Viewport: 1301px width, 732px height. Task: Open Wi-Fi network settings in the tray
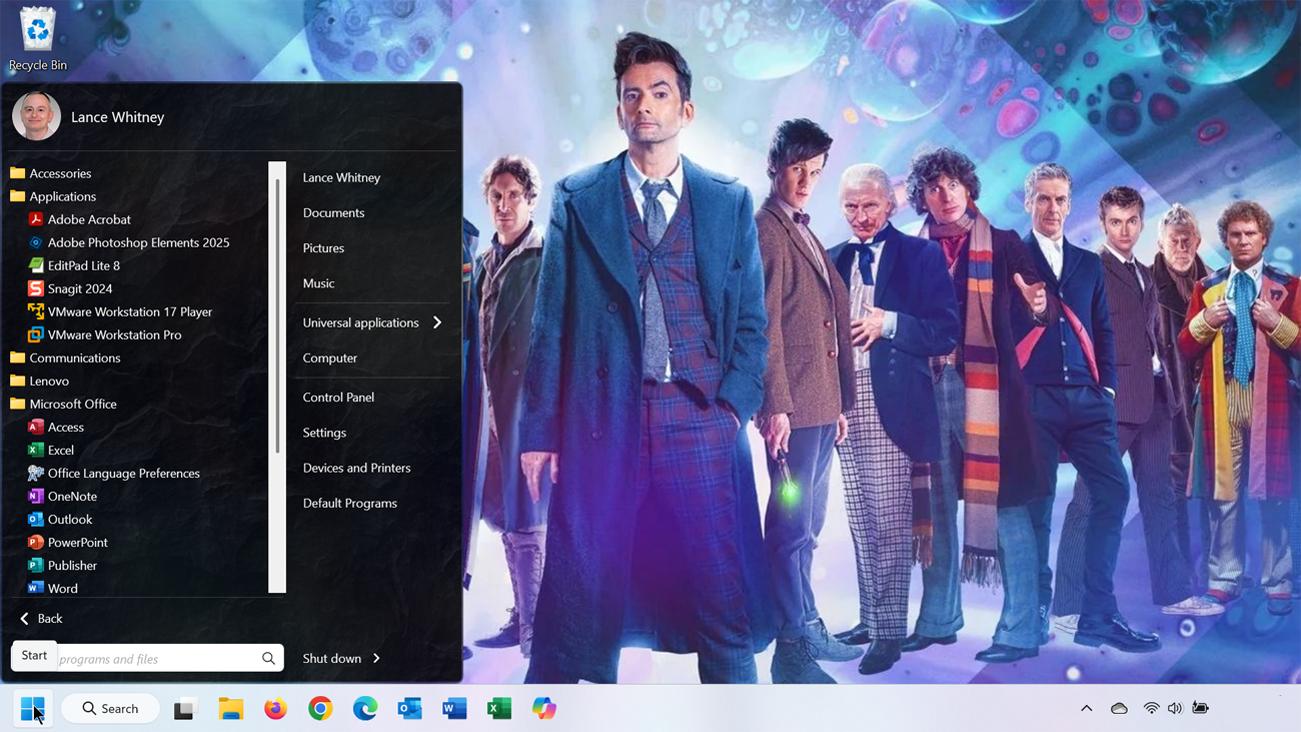pyautogui.click(x=1152, y=708)
